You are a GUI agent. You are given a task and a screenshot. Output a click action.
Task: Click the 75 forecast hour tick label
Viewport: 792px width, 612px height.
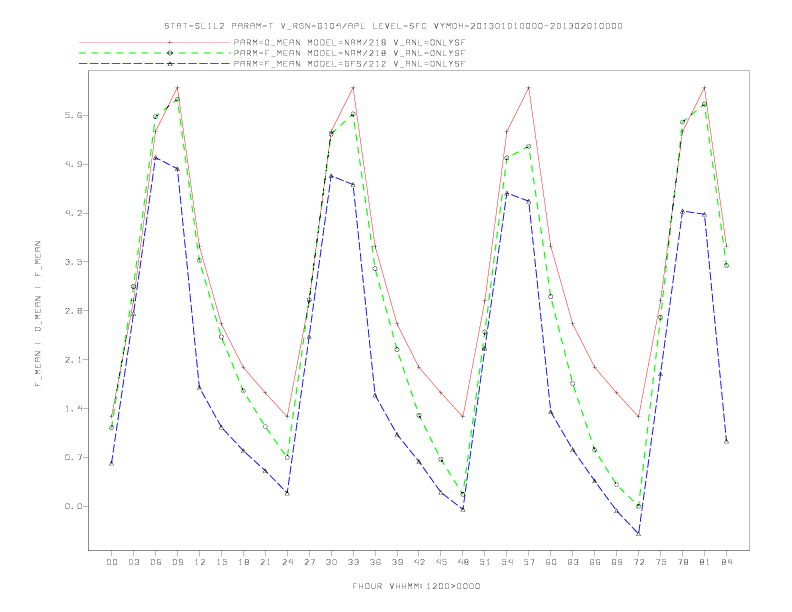pyautogui.click(x=661, y=562)
